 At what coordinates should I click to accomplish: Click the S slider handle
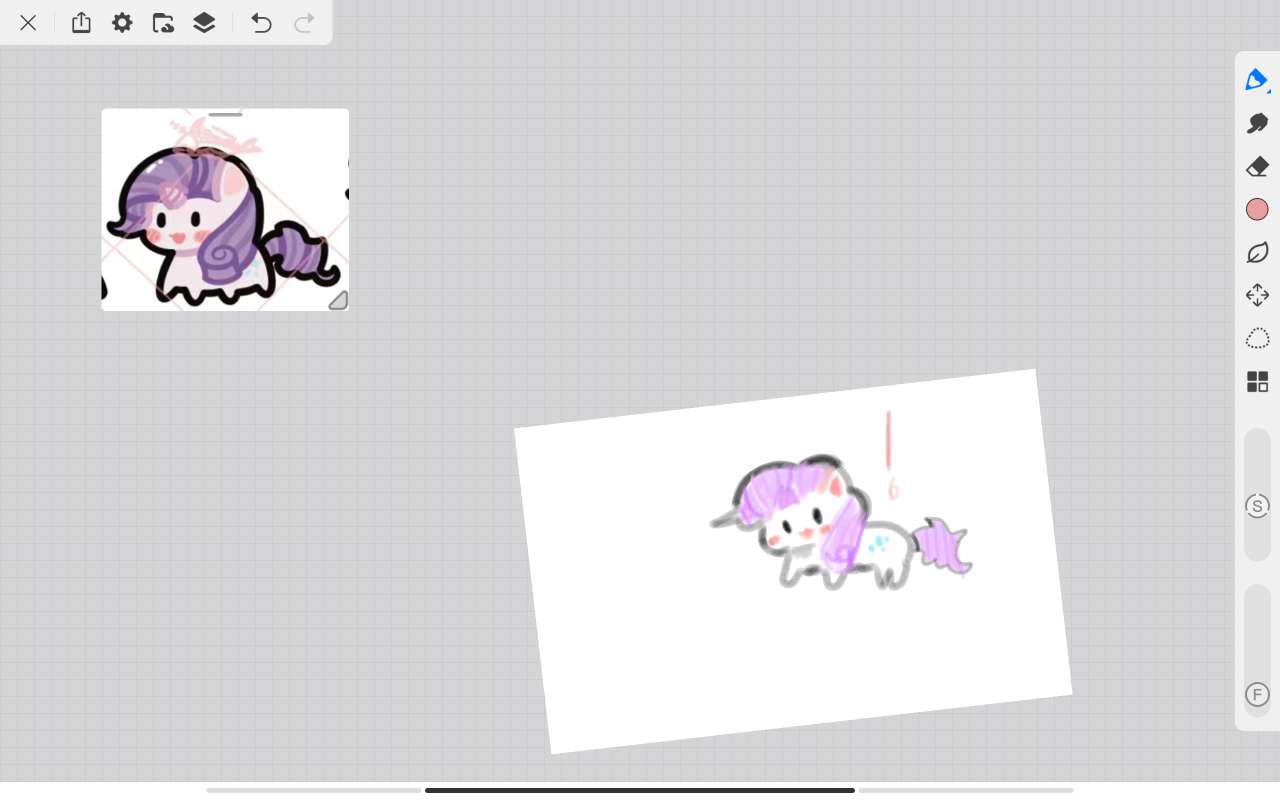1257,506
